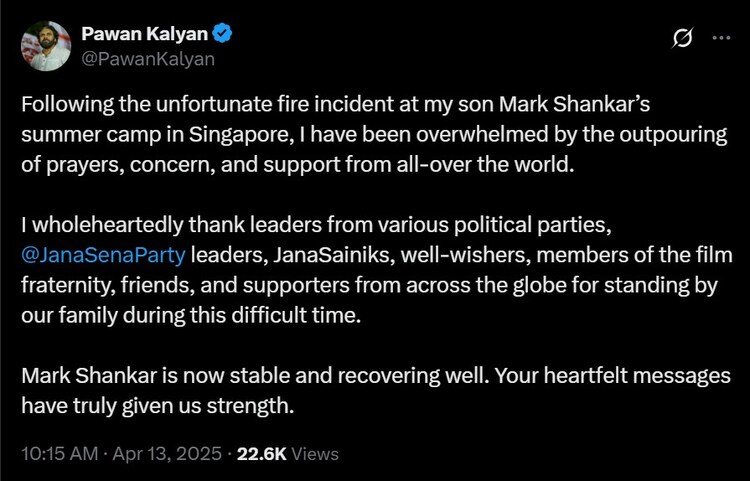Open the Grok explain-this-post icon
750x481 pixels.
[x=684, y=38]
